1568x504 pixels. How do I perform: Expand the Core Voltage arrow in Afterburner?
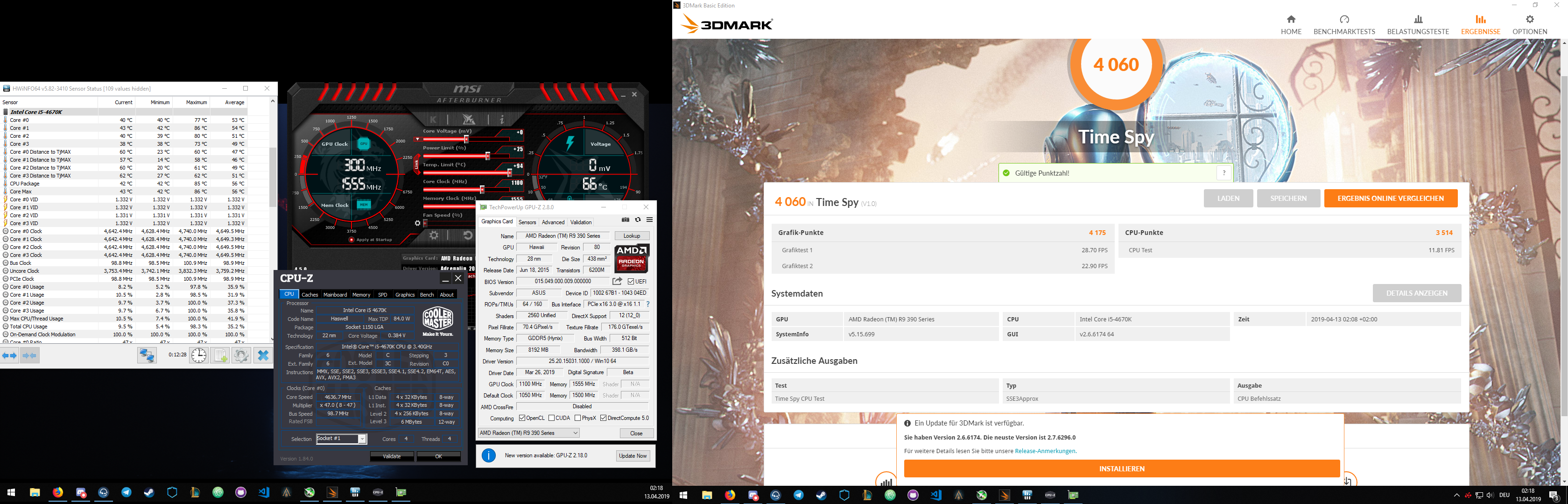[x=417, y=139]
